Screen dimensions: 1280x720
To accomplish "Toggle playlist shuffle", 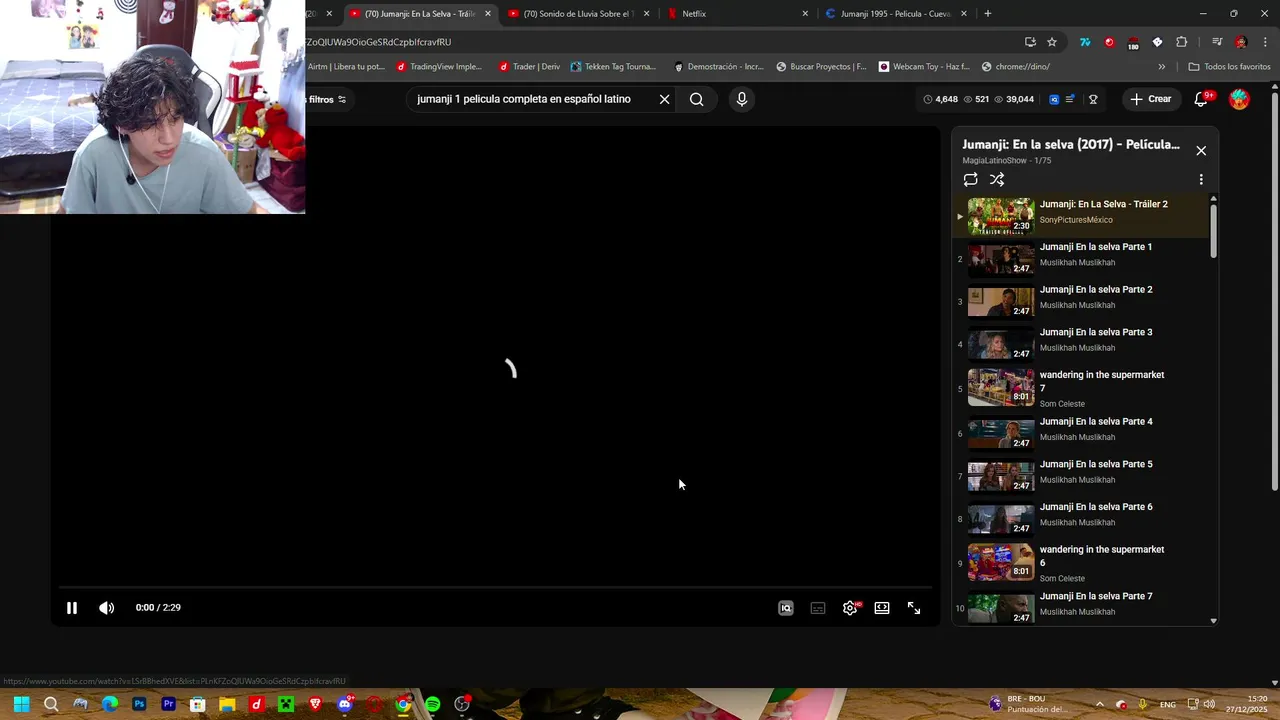I will pos(997,180).
